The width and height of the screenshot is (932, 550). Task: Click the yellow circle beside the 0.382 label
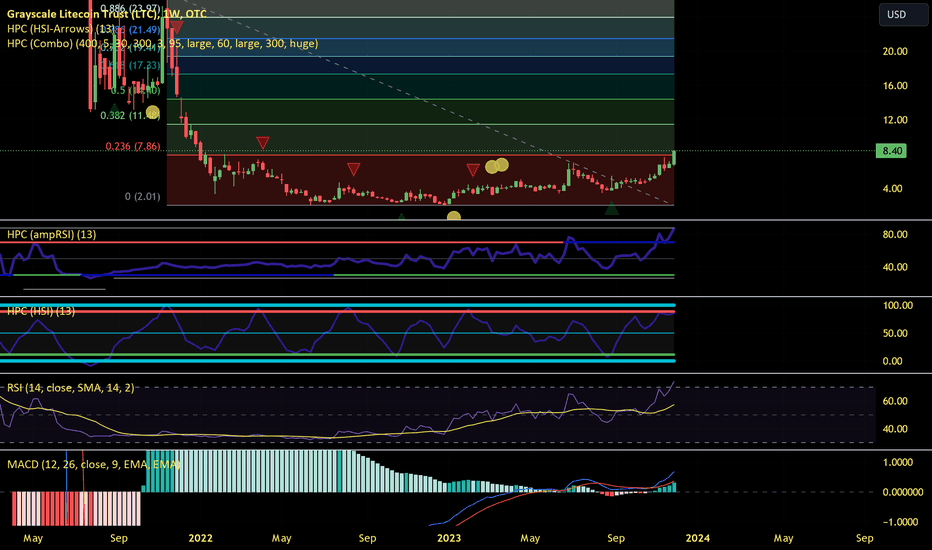[153, 111]
